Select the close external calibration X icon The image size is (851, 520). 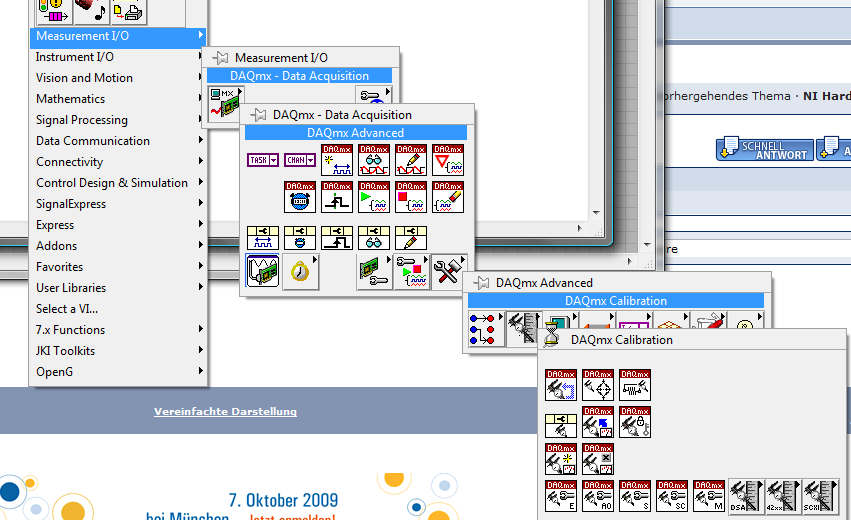point(598,459)
